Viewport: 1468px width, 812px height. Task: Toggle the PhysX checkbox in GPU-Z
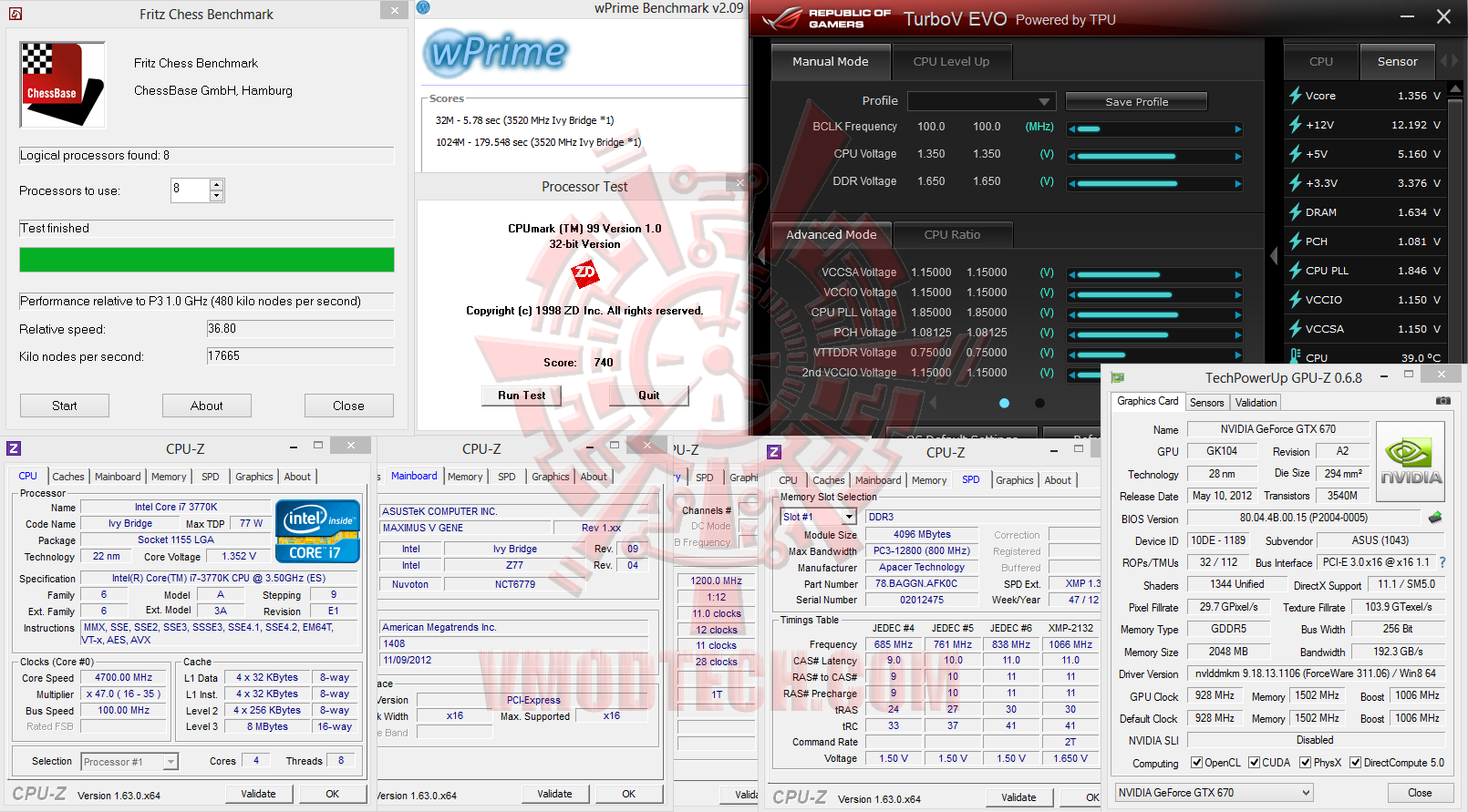point(1305,763)
